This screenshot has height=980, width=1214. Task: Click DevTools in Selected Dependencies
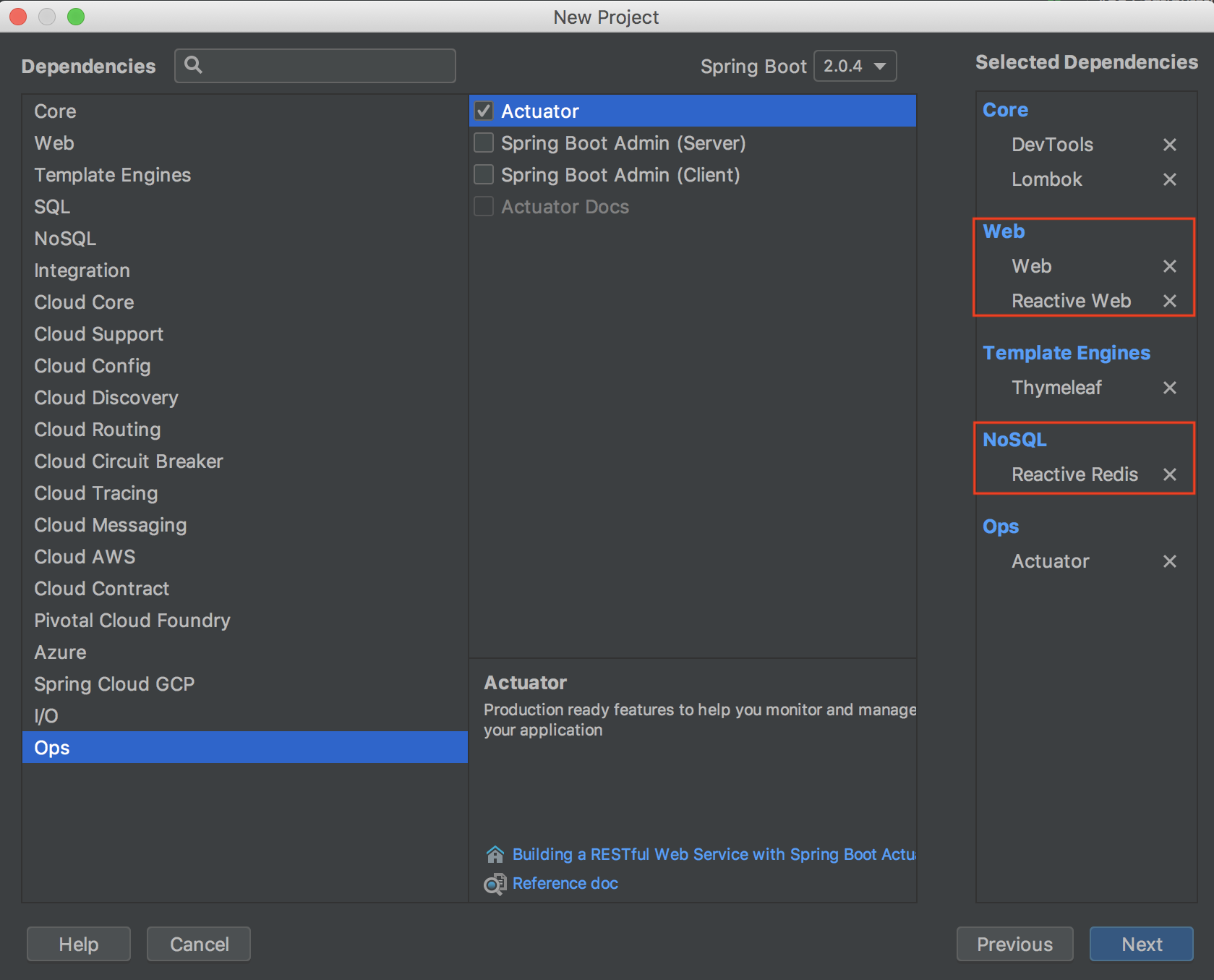1052,145
